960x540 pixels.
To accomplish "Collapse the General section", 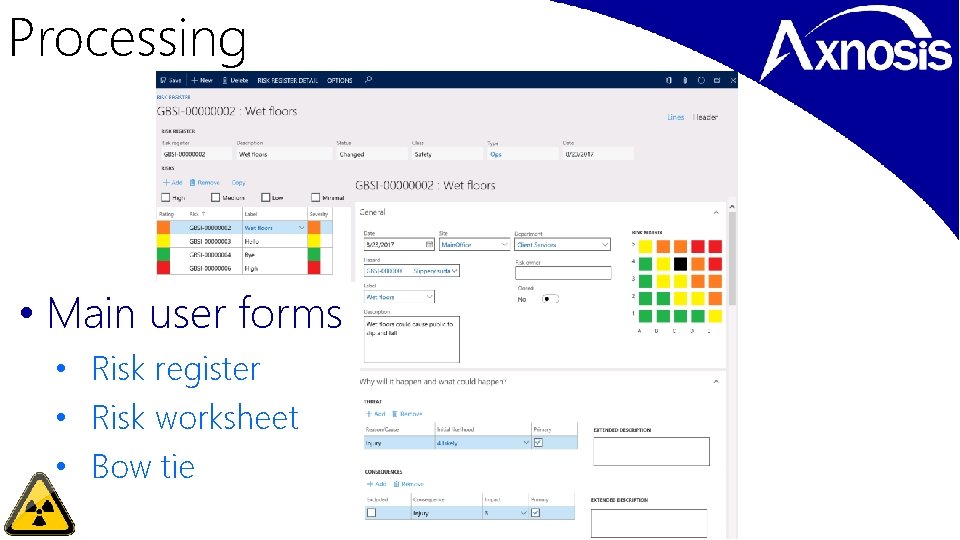I will click(716, 212).
